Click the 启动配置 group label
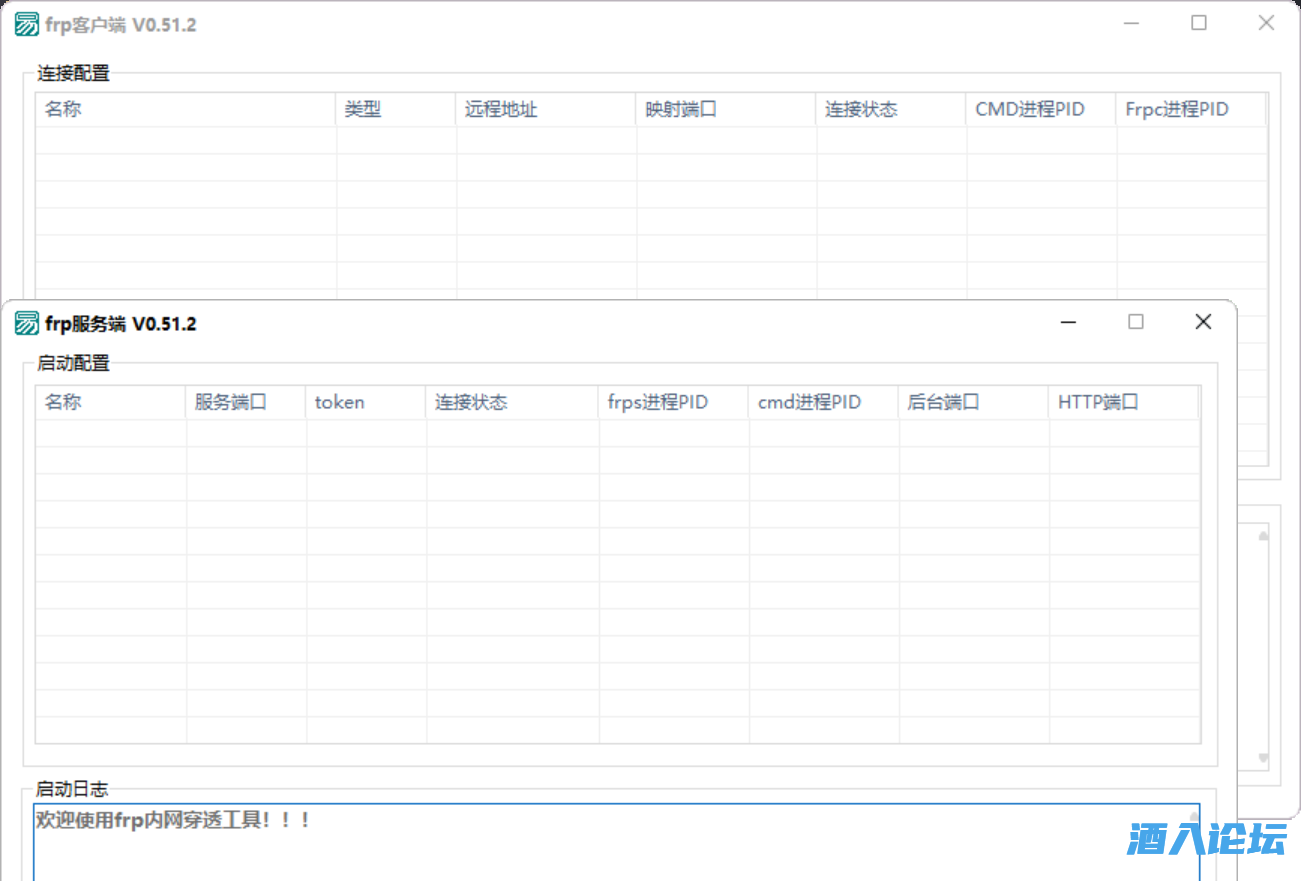1301x881 pixels. (73, 363)
